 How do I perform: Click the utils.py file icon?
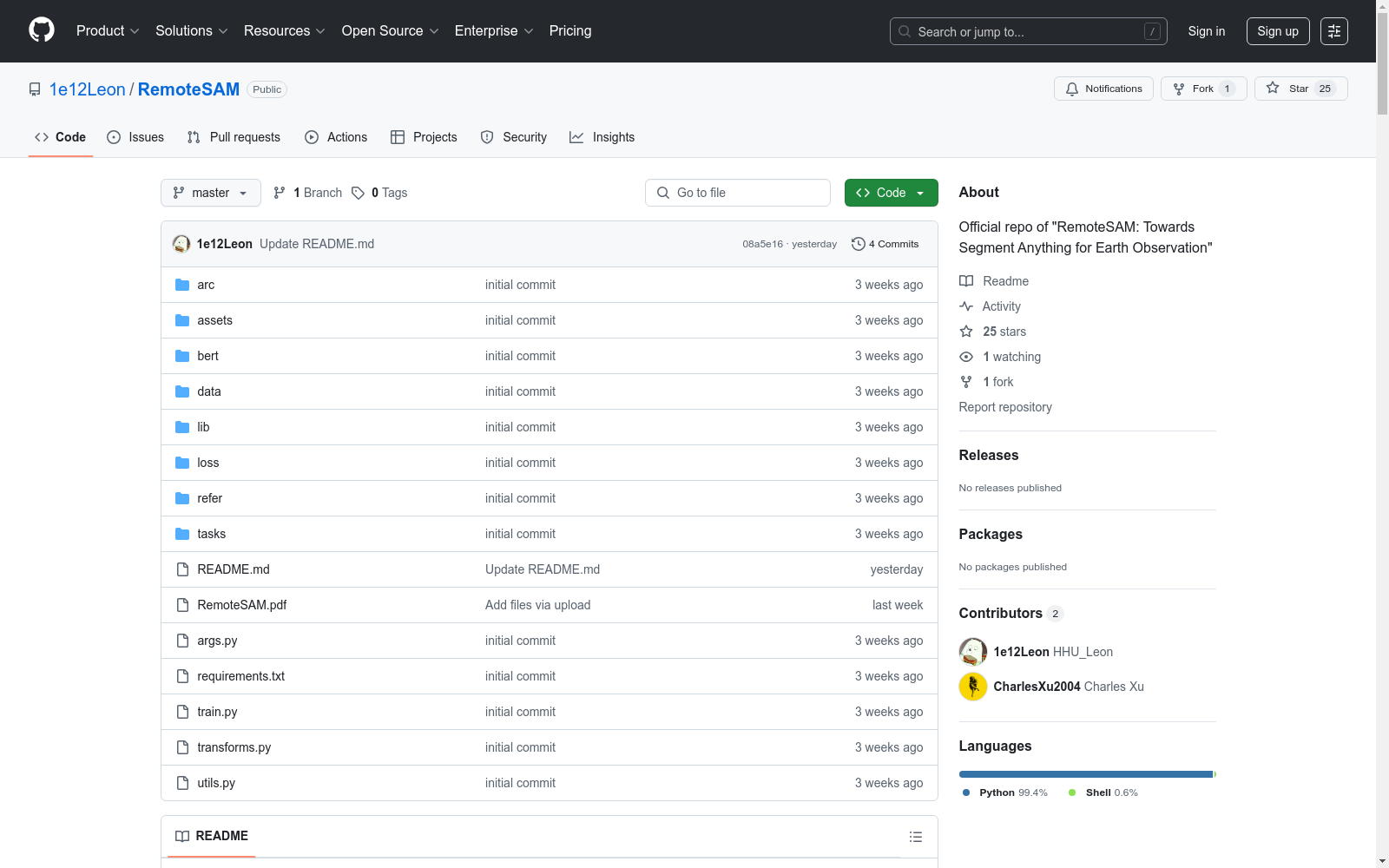point(182,783)
